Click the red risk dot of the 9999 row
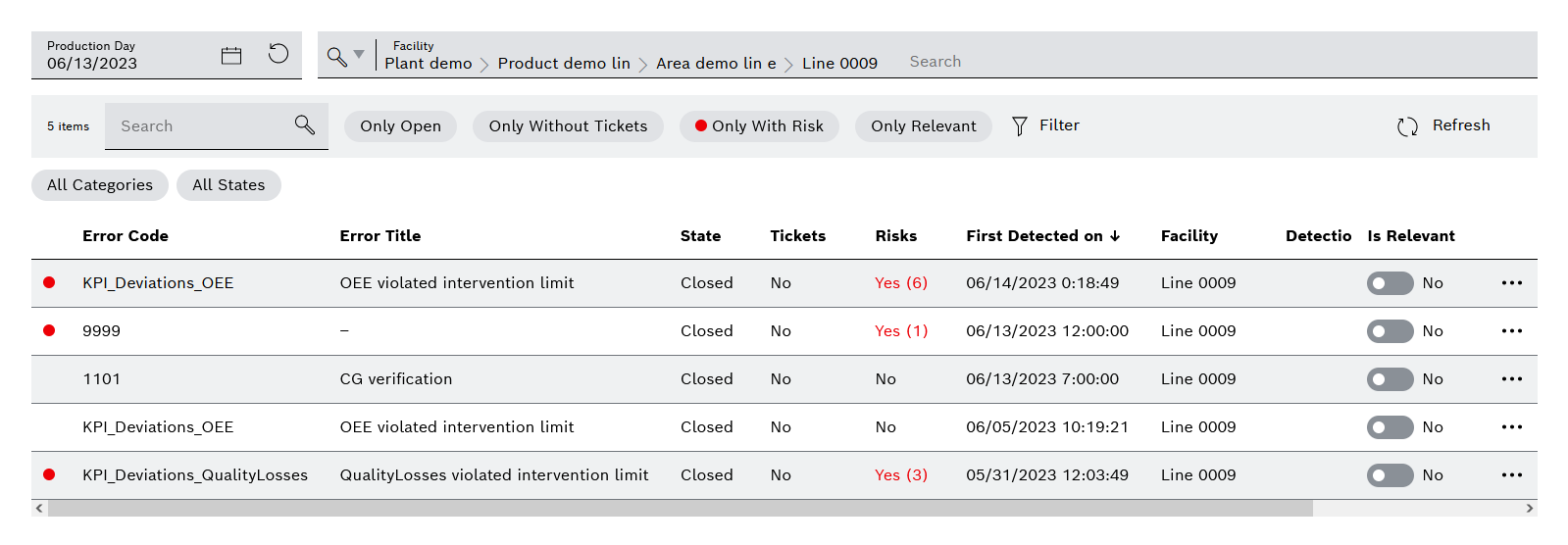 click(x=49, y=330)
